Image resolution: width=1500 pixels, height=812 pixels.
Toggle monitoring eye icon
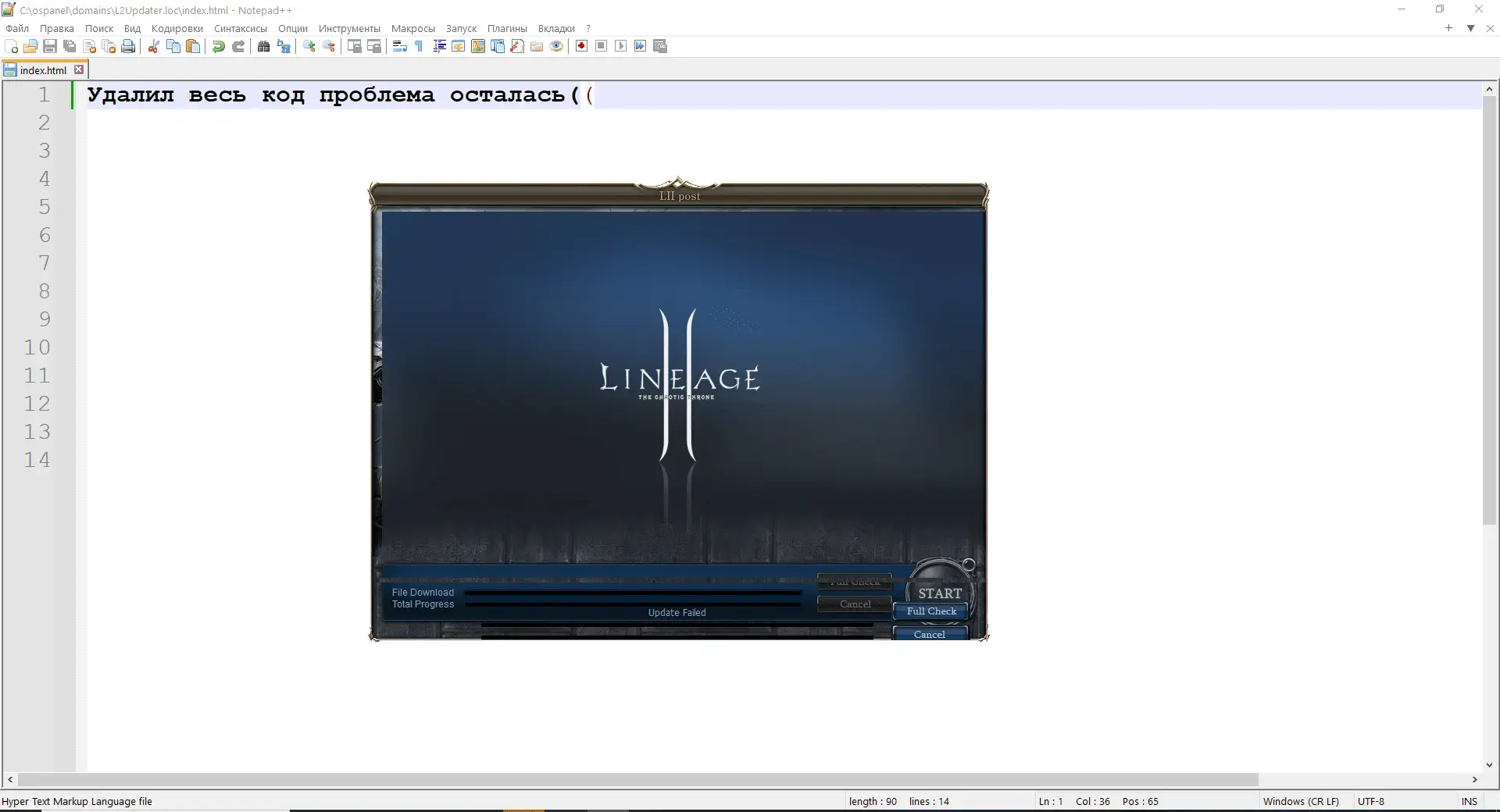point(556,46)
